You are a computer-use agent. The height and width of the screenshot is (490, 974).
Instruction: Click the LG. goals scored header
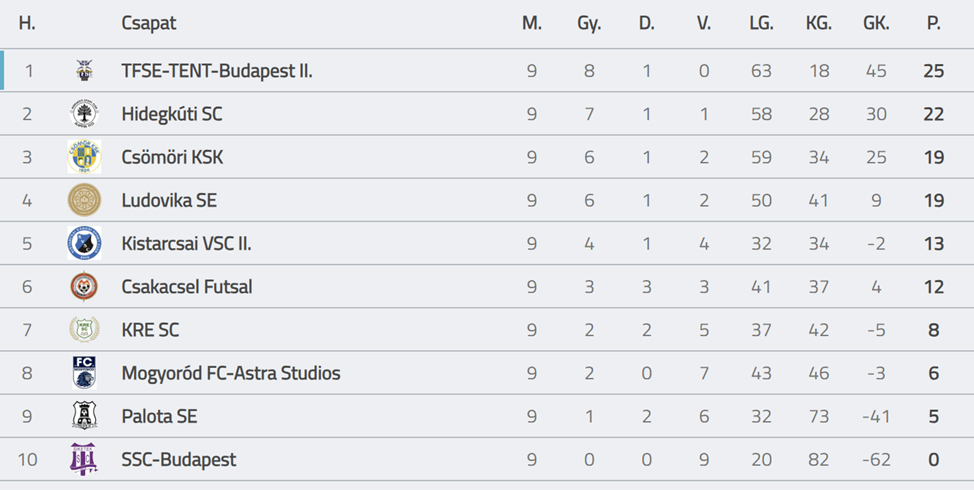[x=761, y=23]
